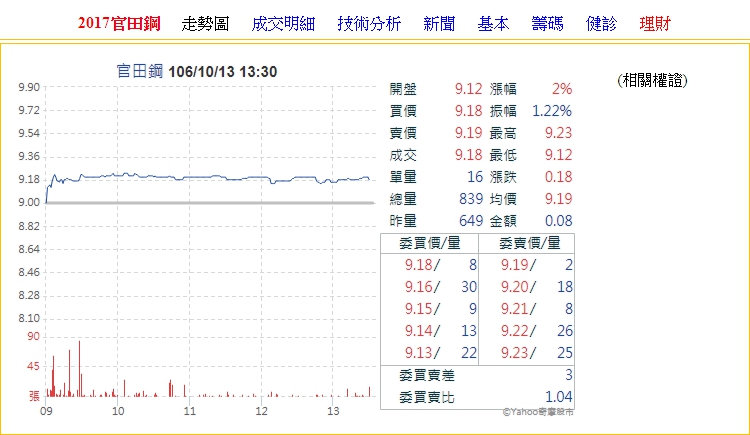
Task: Click the 理財 link
Action: point(654,24)
